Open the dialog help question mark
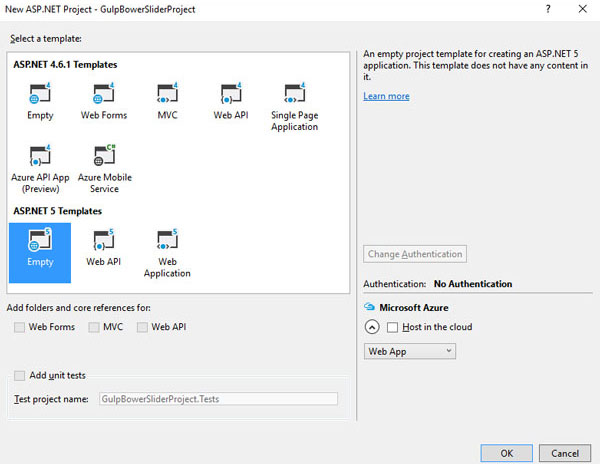The width and height of the screenshot is (600, 464). 548,9
